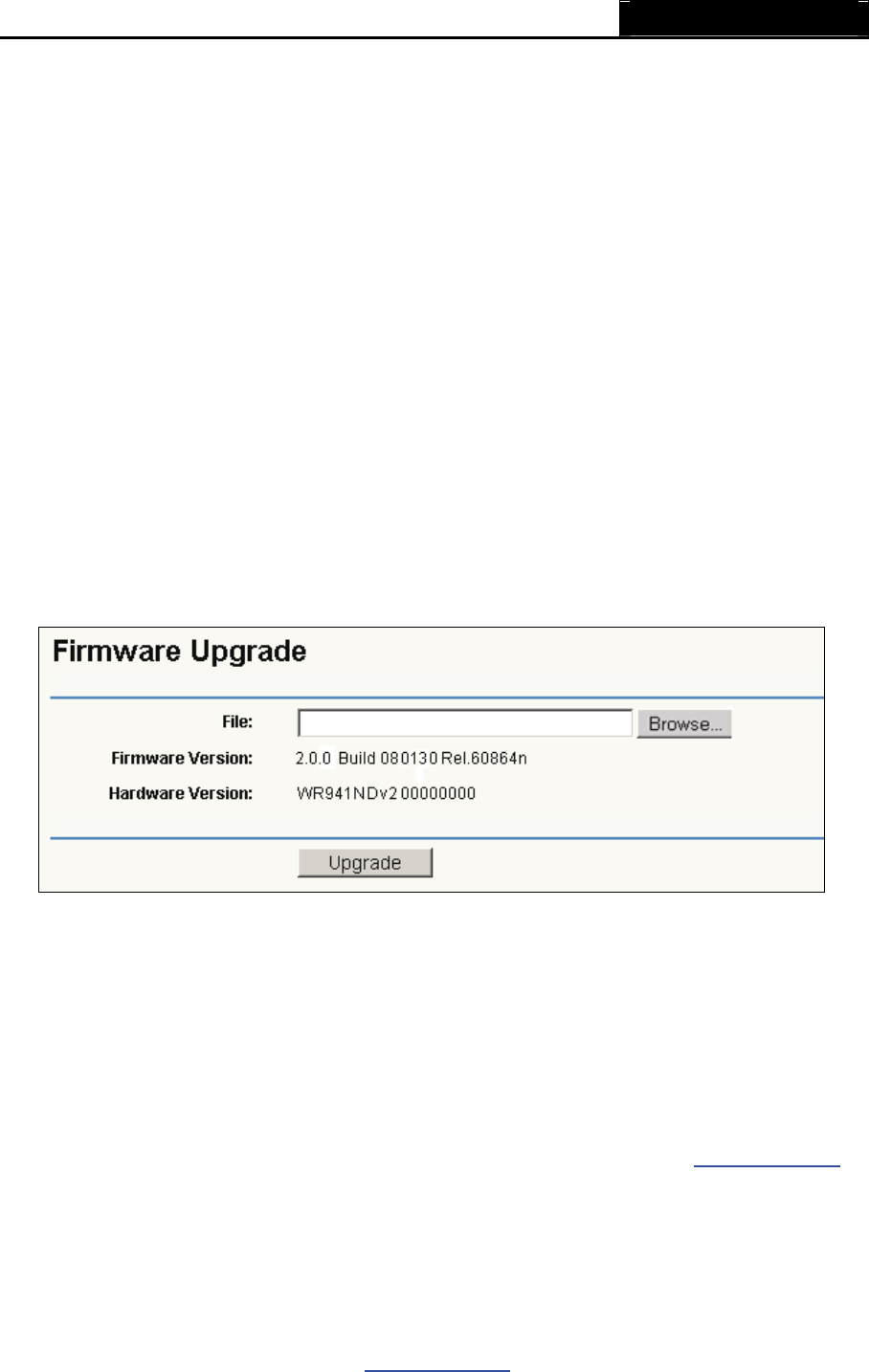Click the Firmware Version: label
Image resolution: width=869 pixels, height=1372 pixels.
(182, 759)
